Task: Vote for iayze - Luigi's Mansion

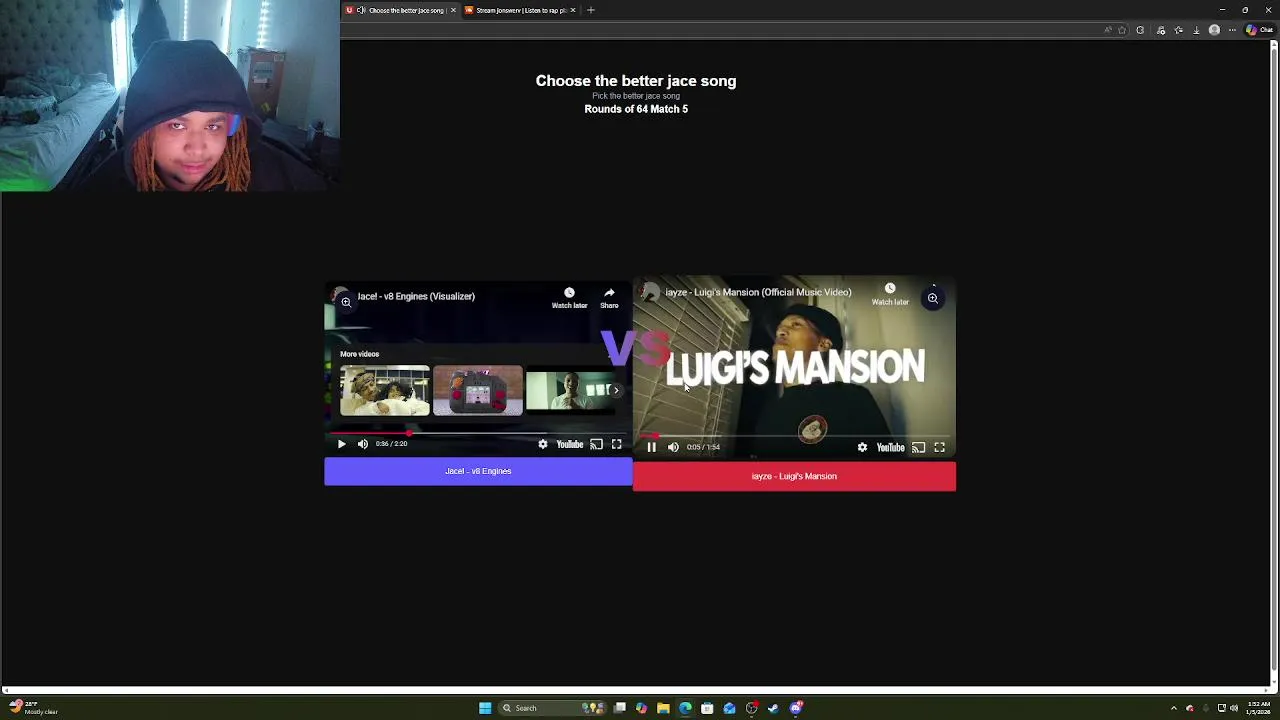Action: (x=794, y=476)
